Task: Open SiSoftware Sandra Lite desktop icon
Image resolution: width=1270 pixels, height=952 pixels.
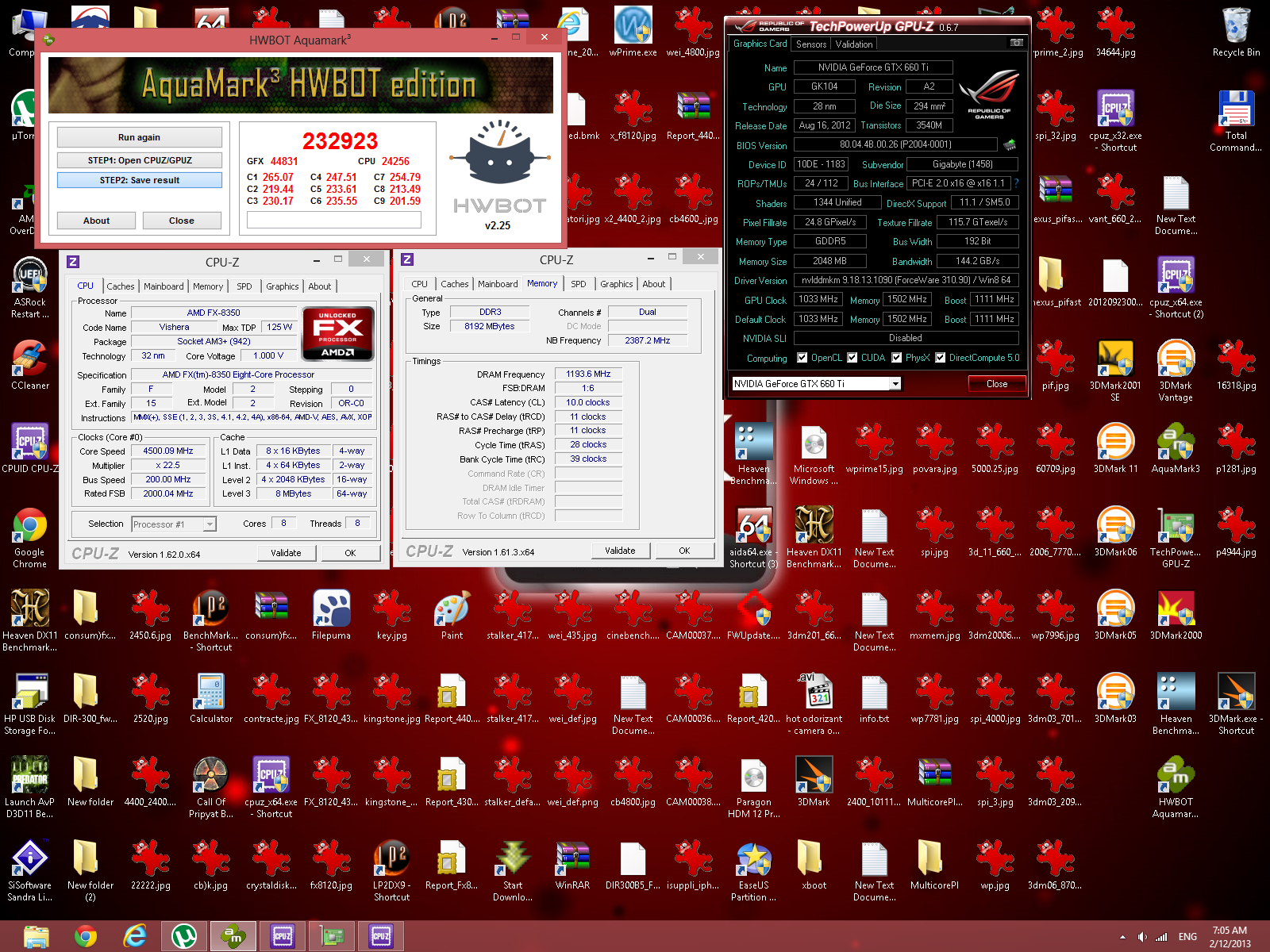Action: (30, 870)
